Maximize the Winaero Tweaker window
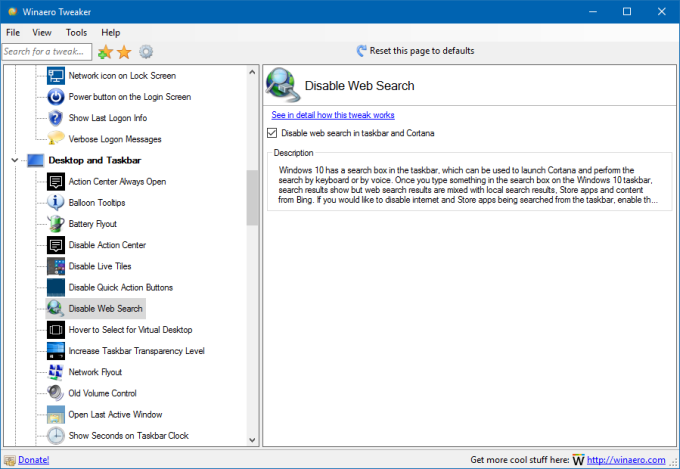Image resolution: width=680 pixels, height=469 pixels. [x=627, y=12]
